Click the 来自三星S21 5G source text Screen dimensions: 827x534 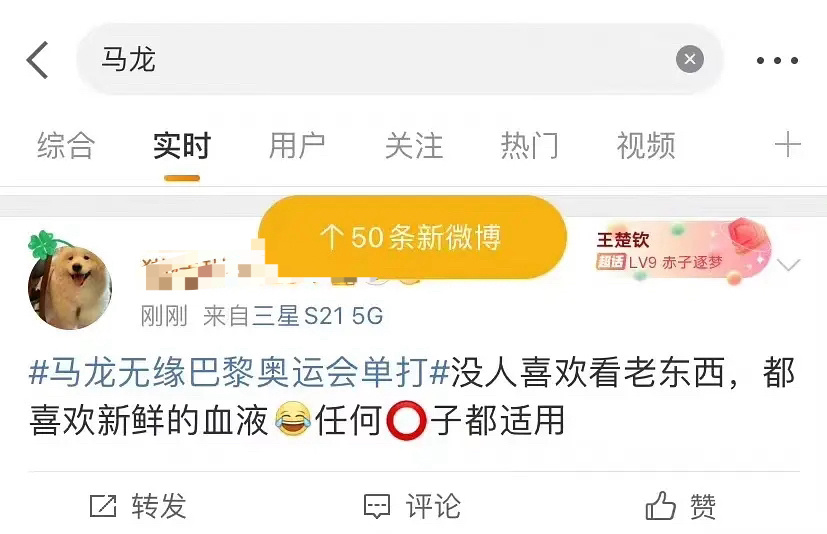pos(293,316)
